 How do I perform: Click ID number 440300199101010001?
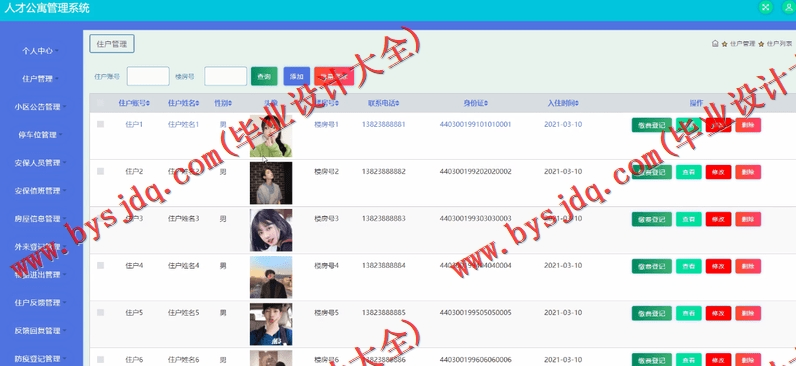[x=476, y=124]
